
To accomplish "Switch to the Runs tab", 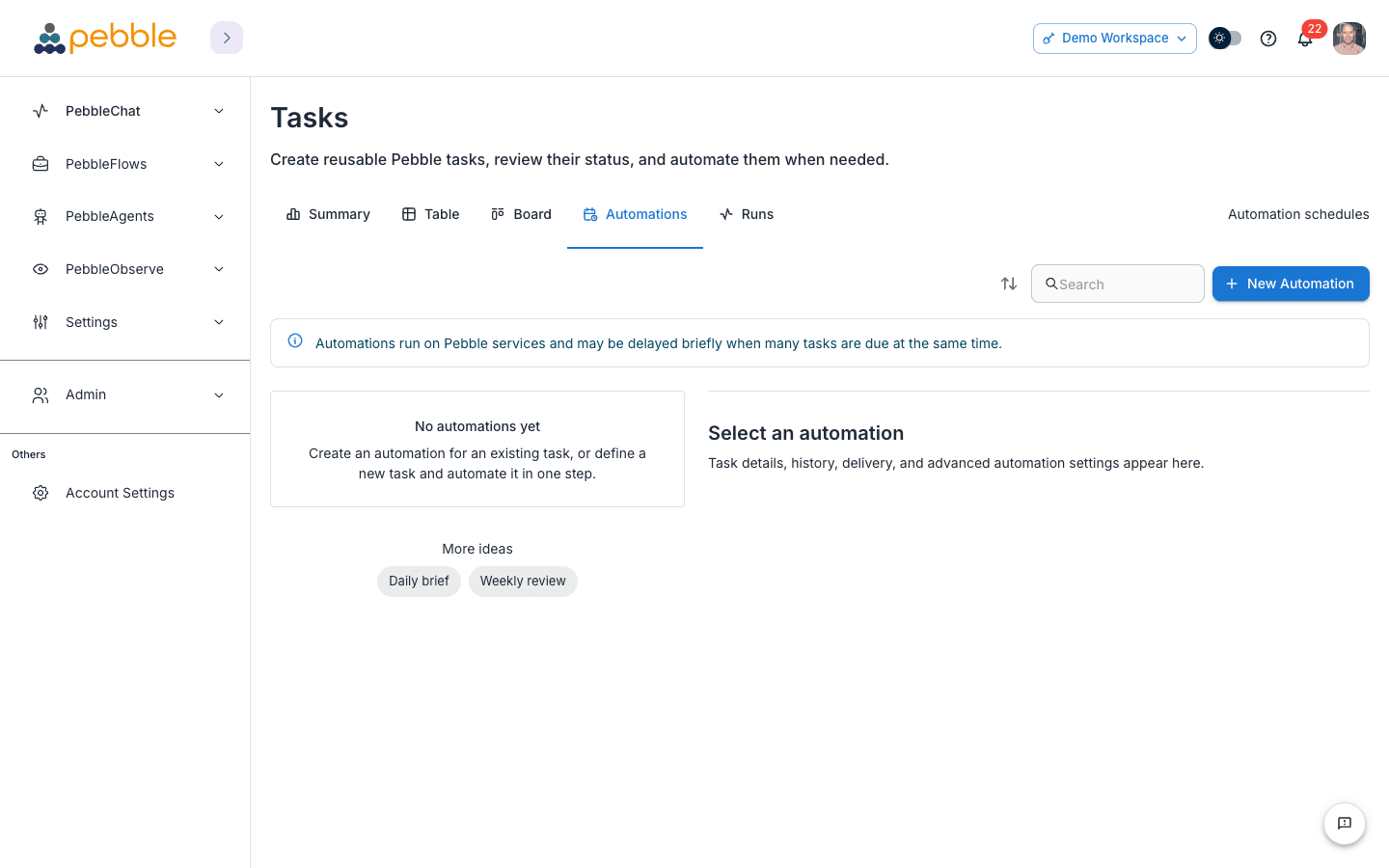I will pos(747,214).
